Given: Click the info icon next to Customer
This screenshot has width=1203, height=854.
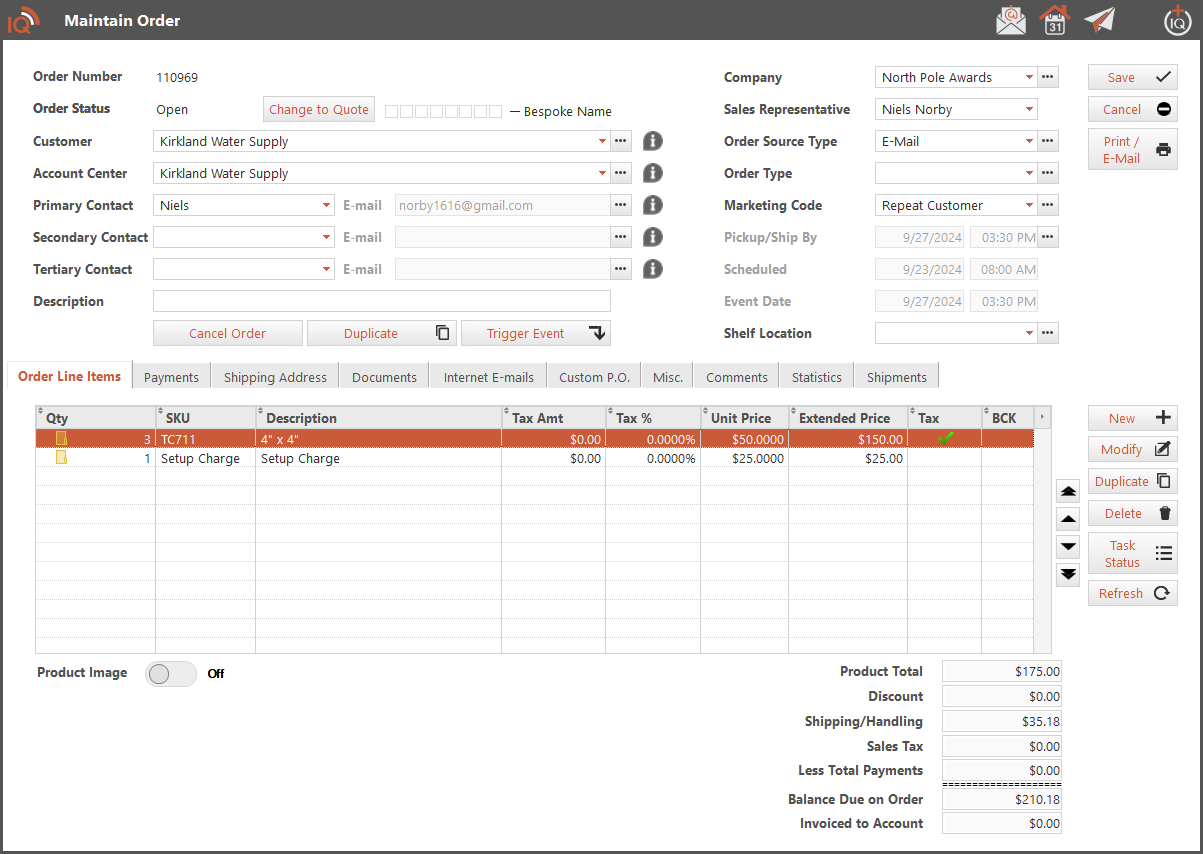Looking at the screenshot, I should [653, 141].
